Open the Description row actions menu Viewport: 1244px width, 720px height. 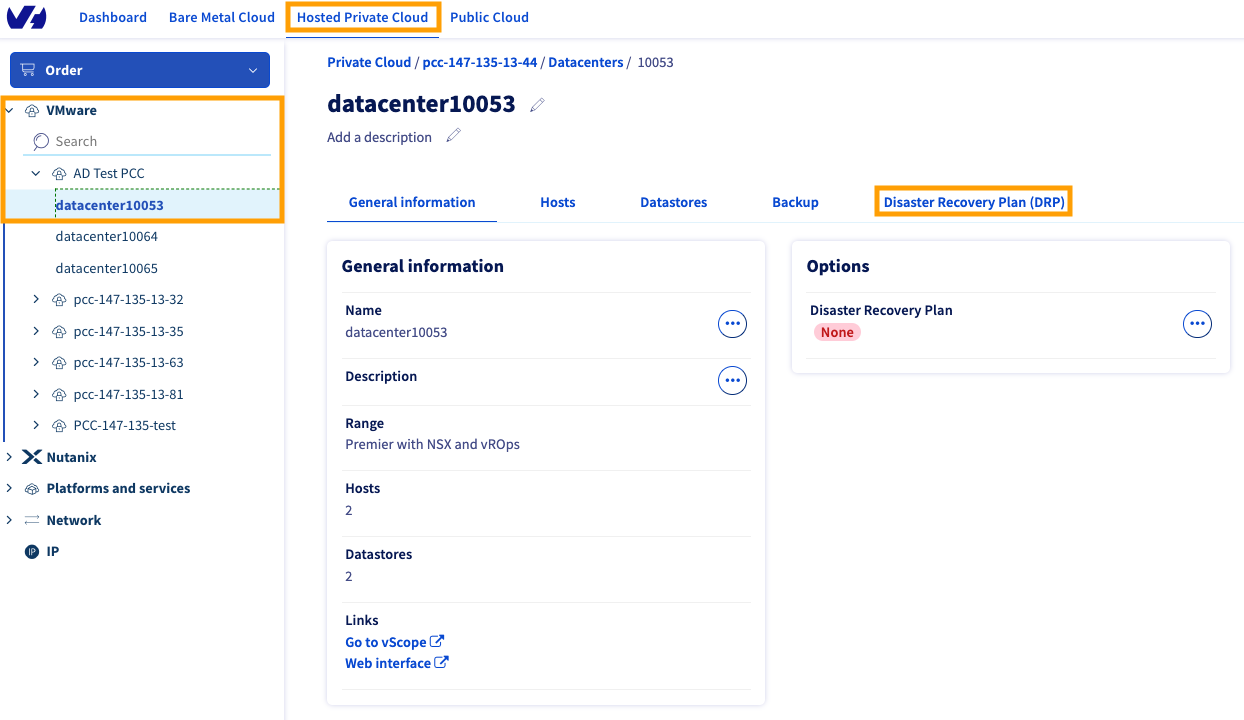[733, 380]
